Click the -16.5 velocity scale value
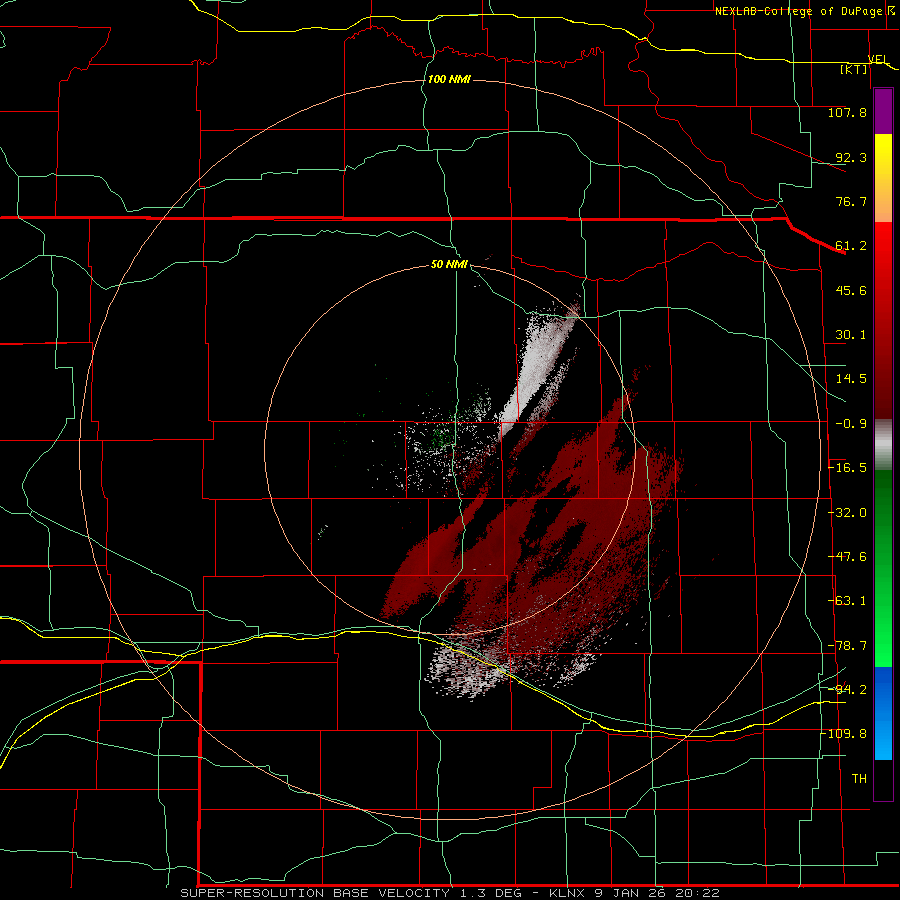Image resolution: width=900 pixels, height=900 pixels. point(847,468)
